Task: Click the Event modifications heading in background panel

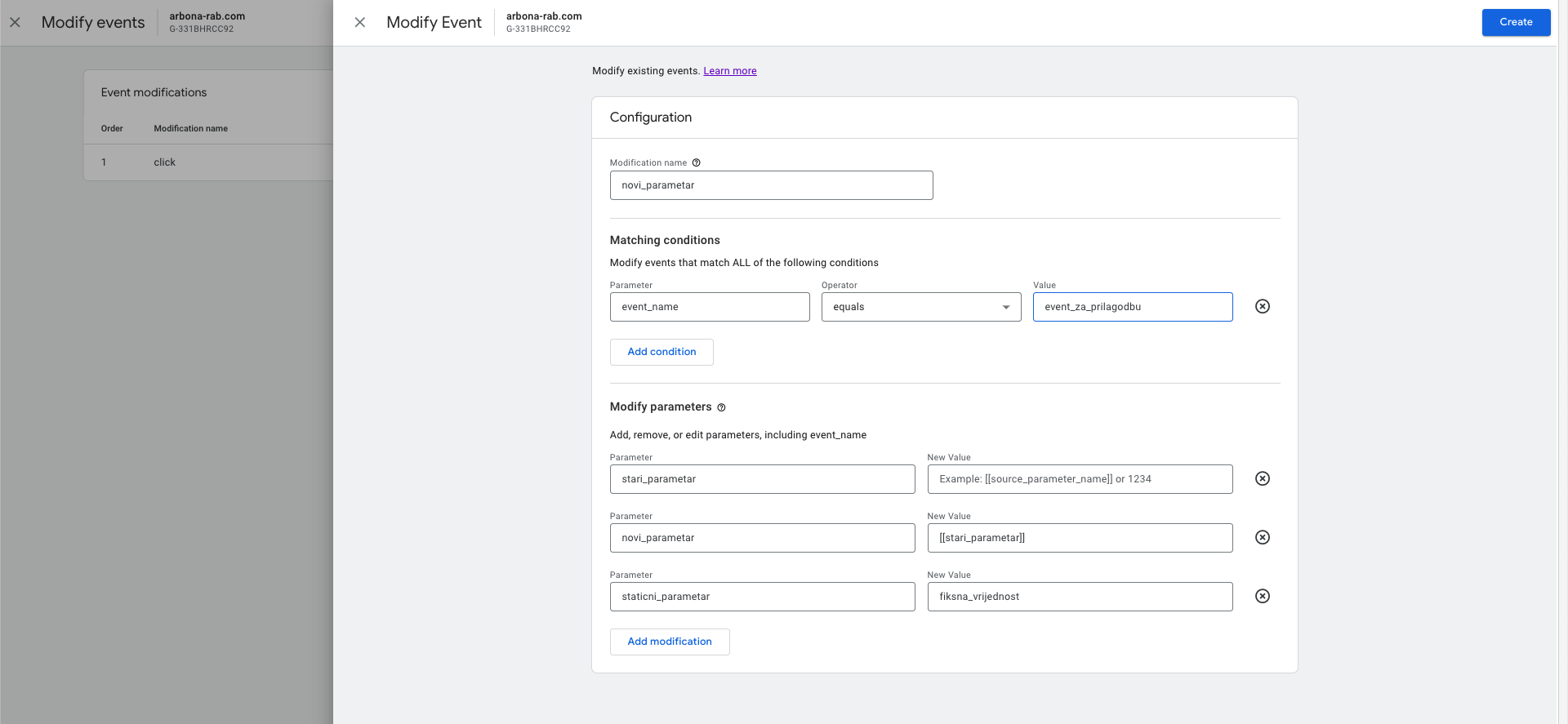Action: tap(154, 92)
